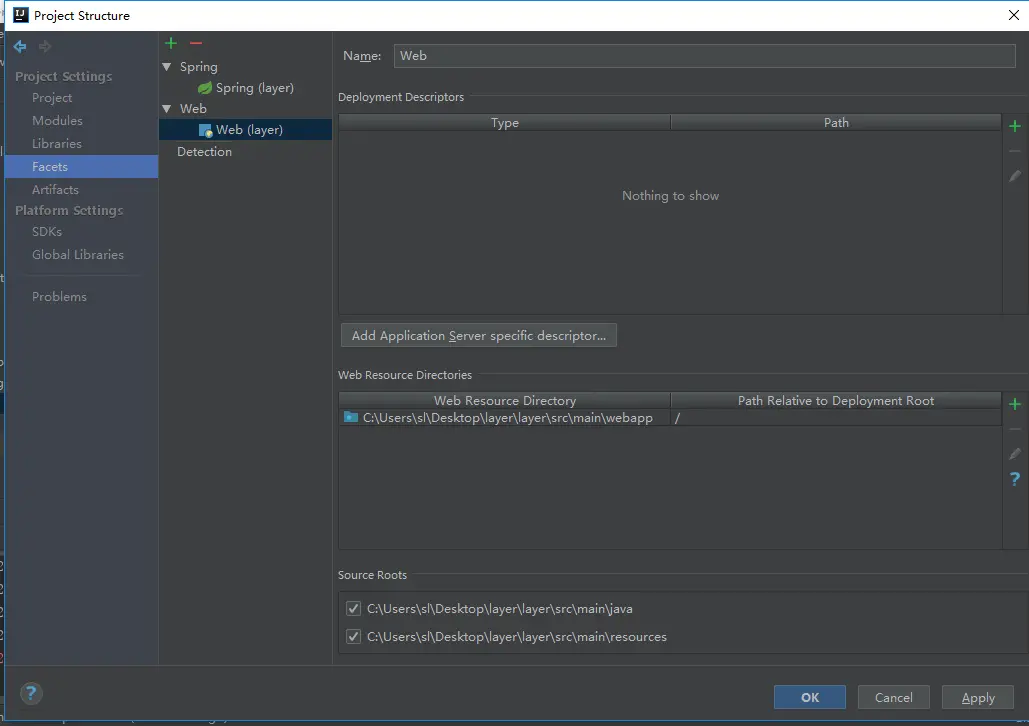Image resolution: width=1029 pixels, height=726 pixels.
Task: Collapse the Spring facet group
Action: click(167, 67)
